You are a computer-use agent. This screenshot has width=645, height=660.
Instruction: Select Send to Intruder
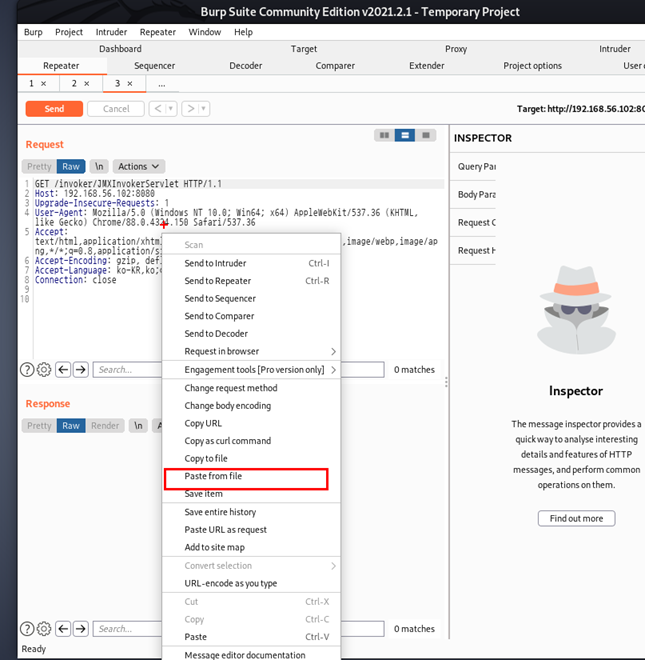click(x=251, y=263)
